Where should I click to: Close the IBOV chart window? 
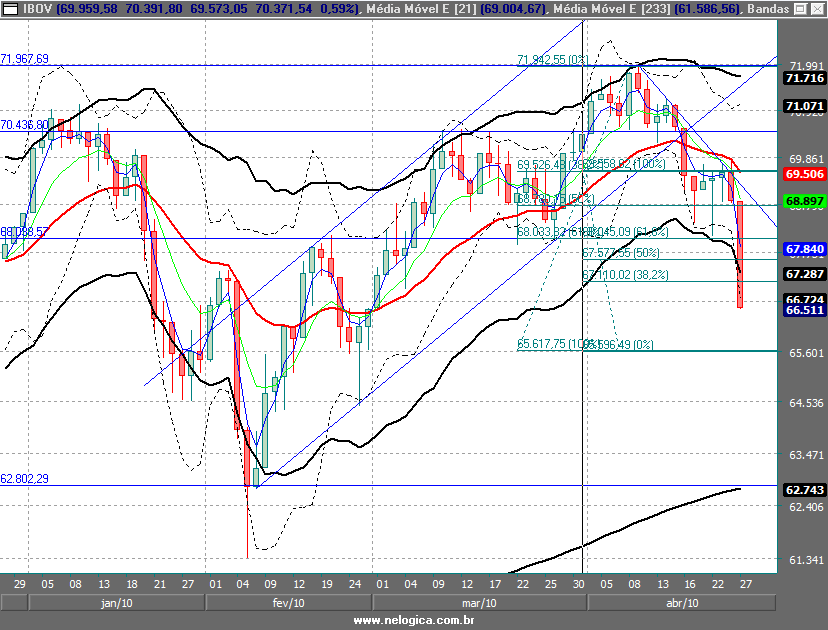pos(816,8)
